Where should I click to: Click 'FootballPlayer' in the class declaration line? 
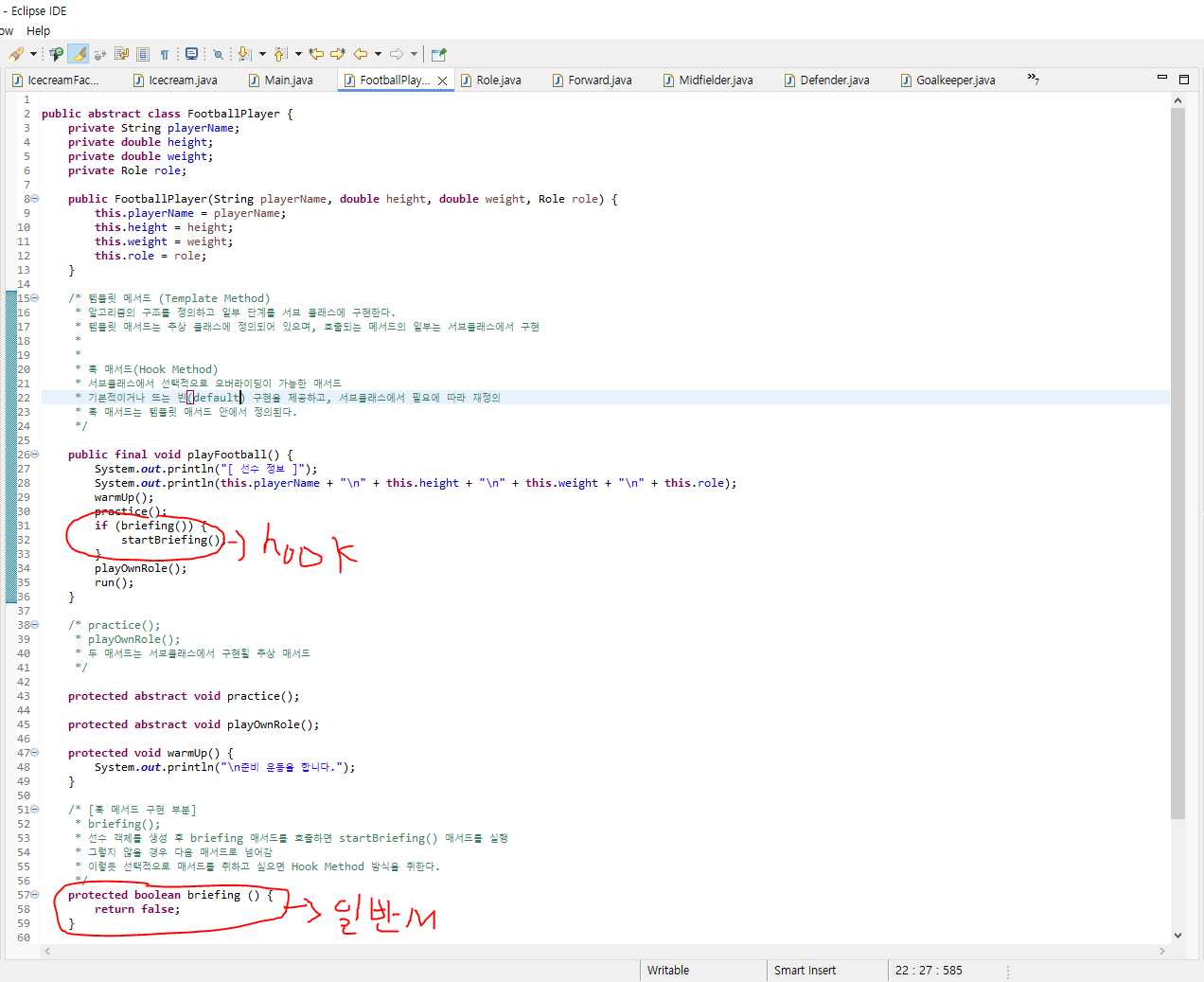(234, 114)
